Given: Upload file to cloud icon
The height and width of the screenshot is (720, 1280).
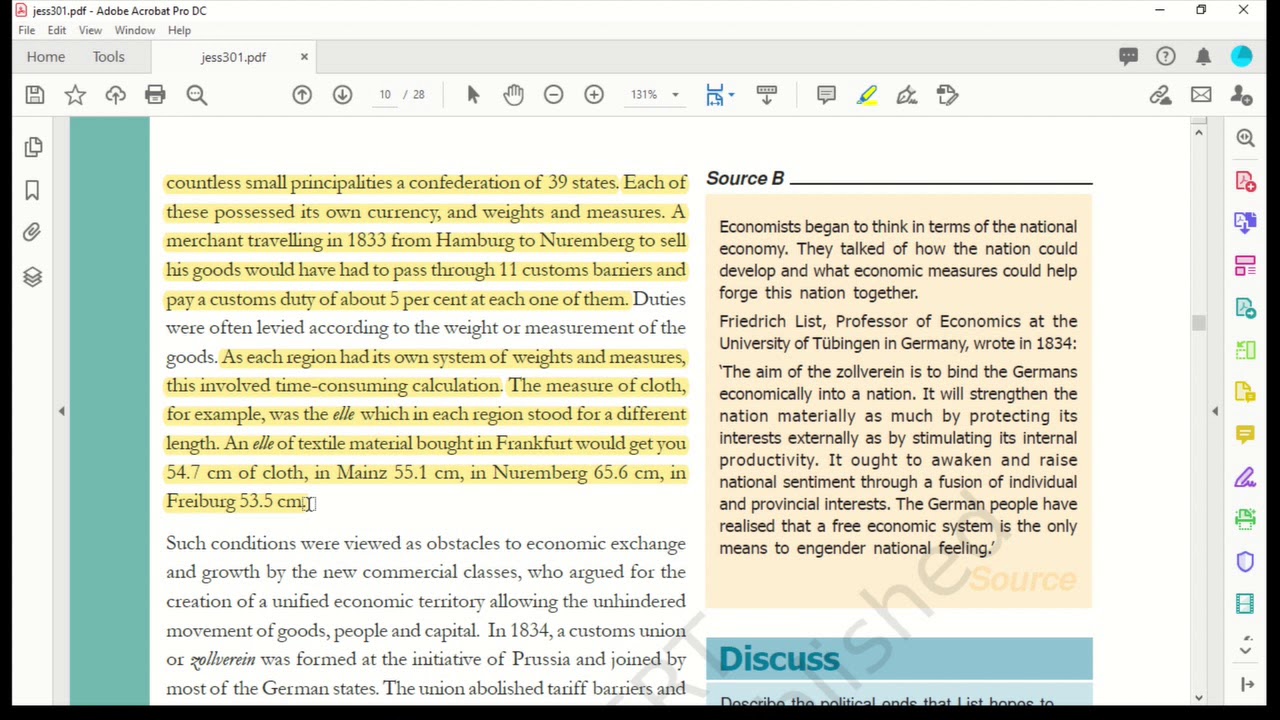Looking at the screenshot, I should pyautogui.click(x=115, y=95).
